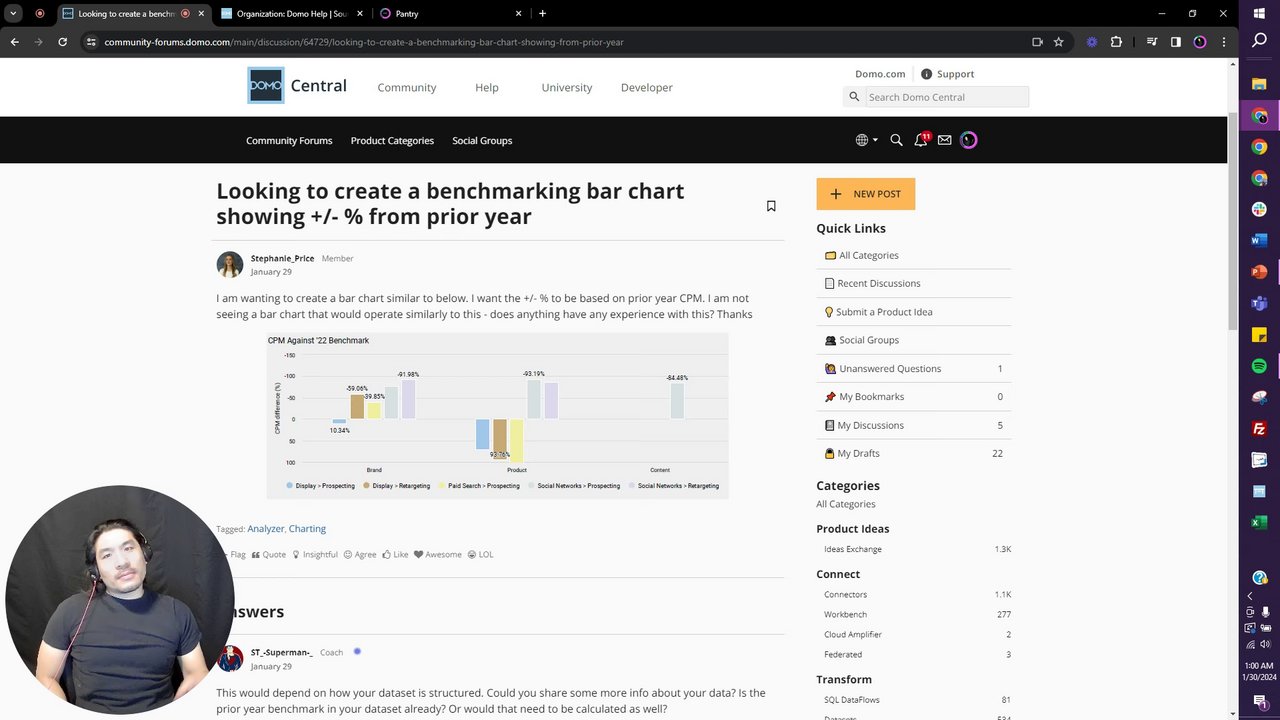
Task: Open the notifications bell
Action: [920, 140]
